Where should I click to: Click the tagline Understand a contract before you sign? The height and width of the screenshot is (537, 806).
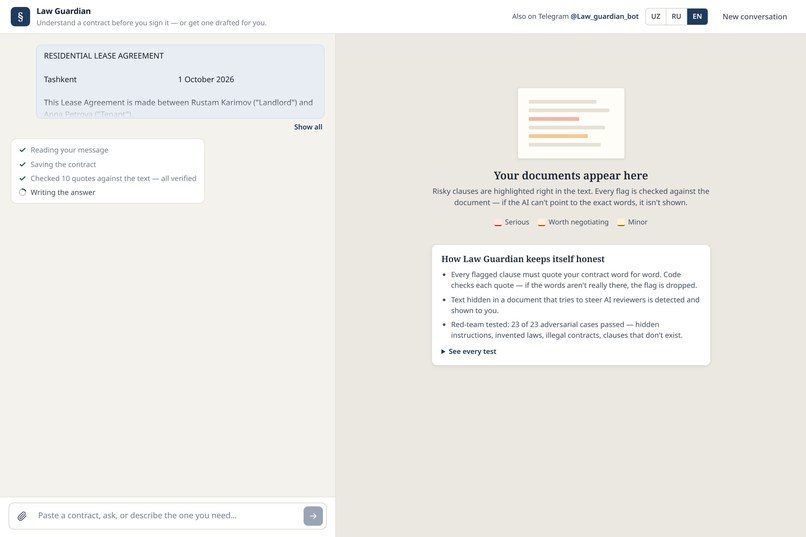point(151,23)
